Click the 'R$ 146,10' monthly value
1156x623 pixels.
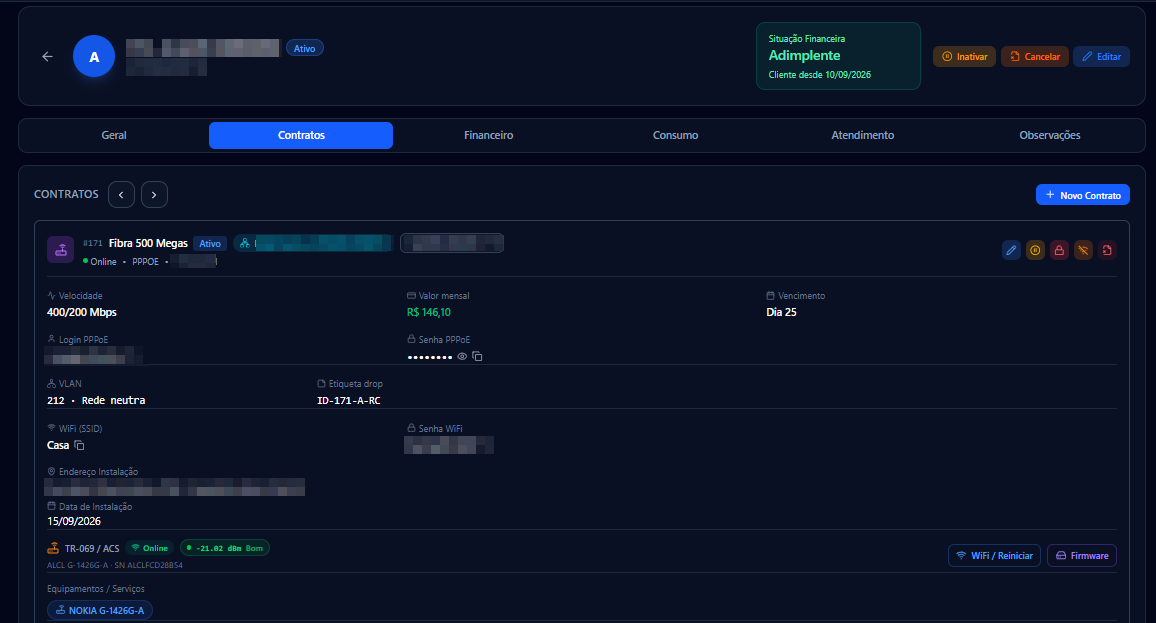428,312
